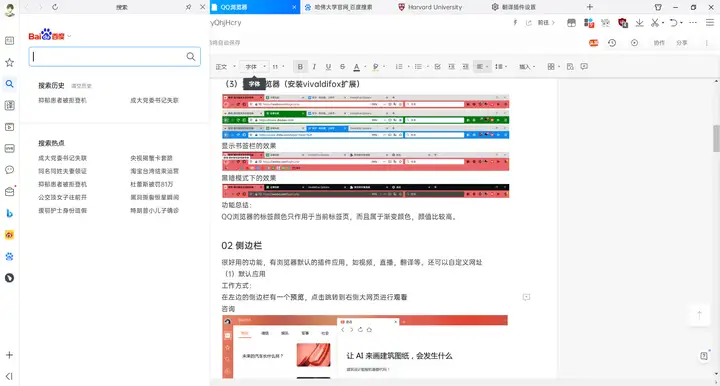
Task: Expand the Baidu search engine chevron
Action: coord(69,36)
